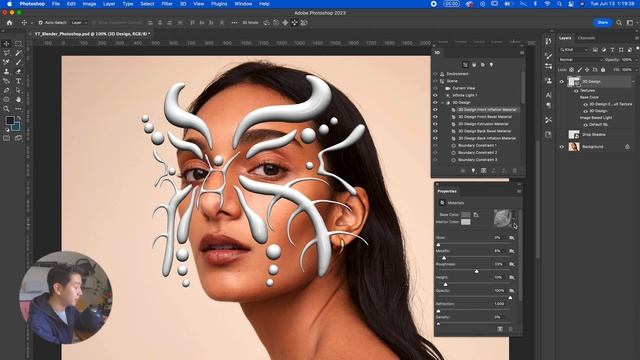Image resolution: width=640 pixels, height=360 pixels.
Task: Select the Move tool in toolbox
Action: click(x=6, y=44)
